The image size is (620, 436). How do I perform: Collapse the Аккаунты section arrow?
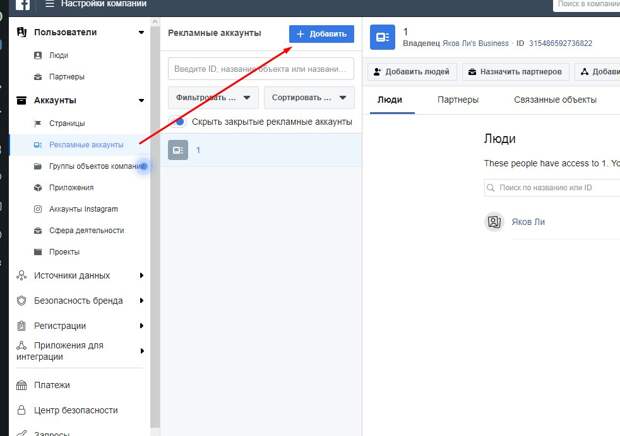pyautogui.click(x=141, y=100)
